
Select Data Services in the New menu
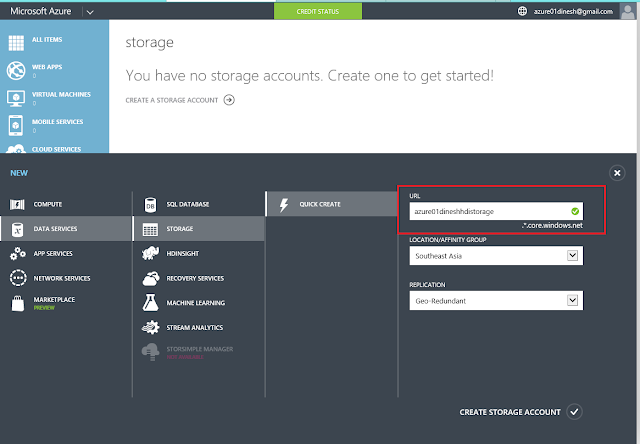(x=65, y=229)
